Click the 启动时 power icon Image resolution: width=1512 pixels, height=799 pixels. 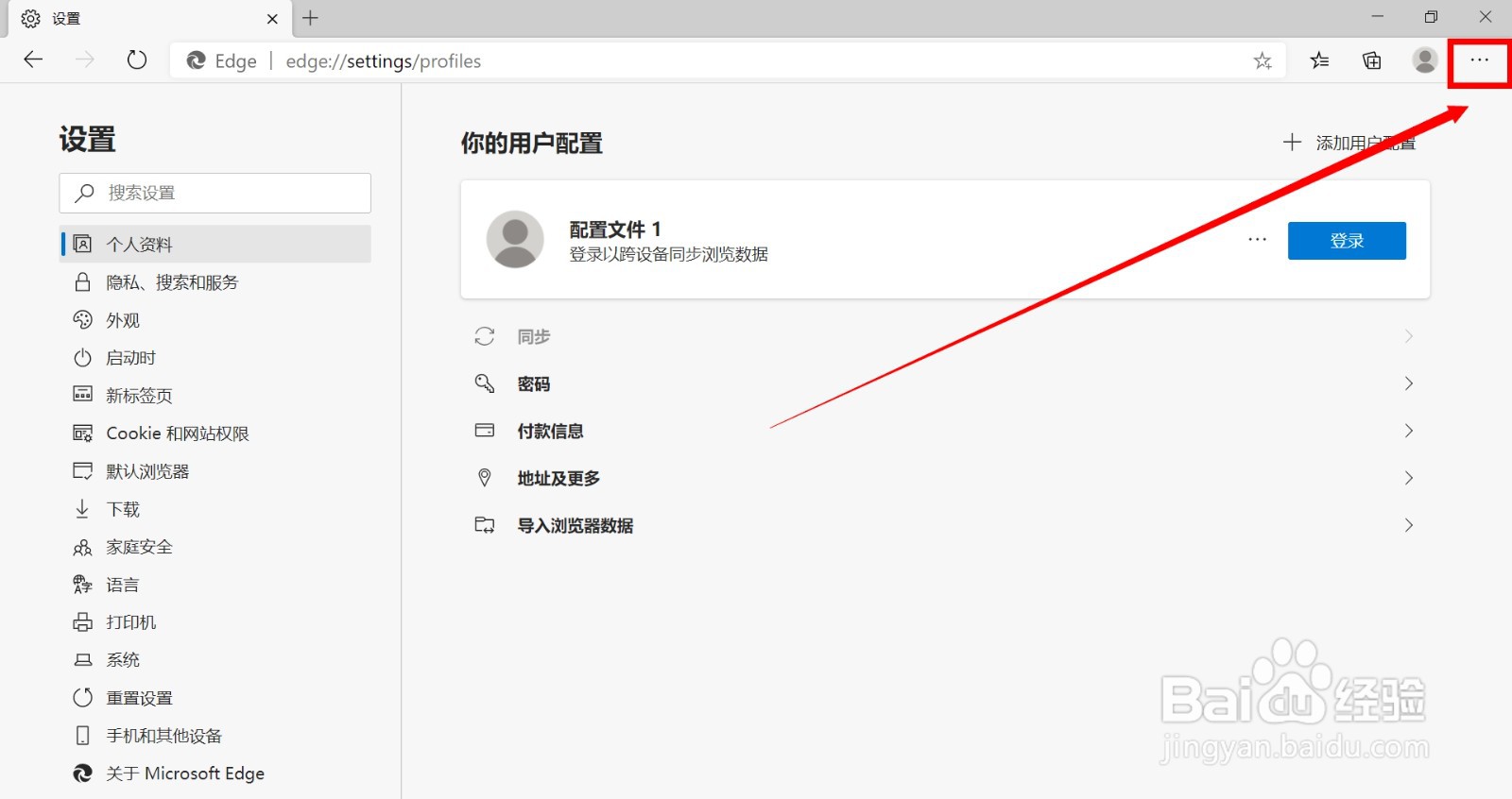[x=83, y=358]
